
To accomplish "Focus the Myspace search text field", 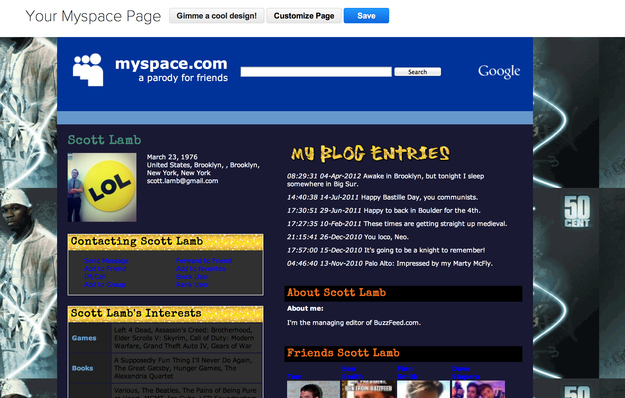I will pos(316,72).
